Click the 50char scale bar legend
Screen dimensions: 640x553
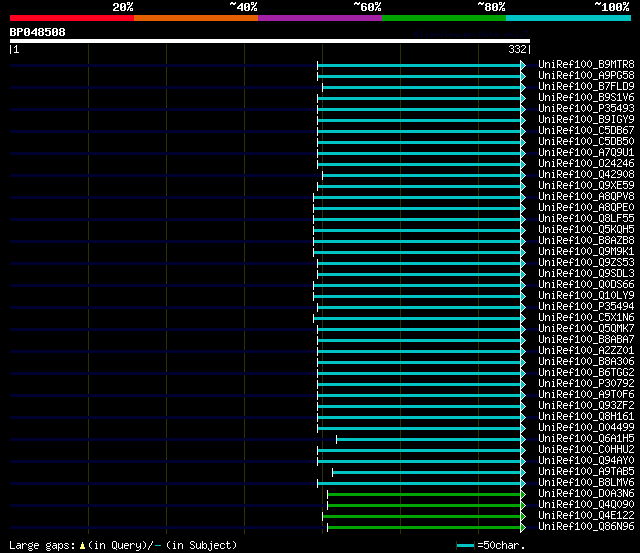tap(465, 546)
